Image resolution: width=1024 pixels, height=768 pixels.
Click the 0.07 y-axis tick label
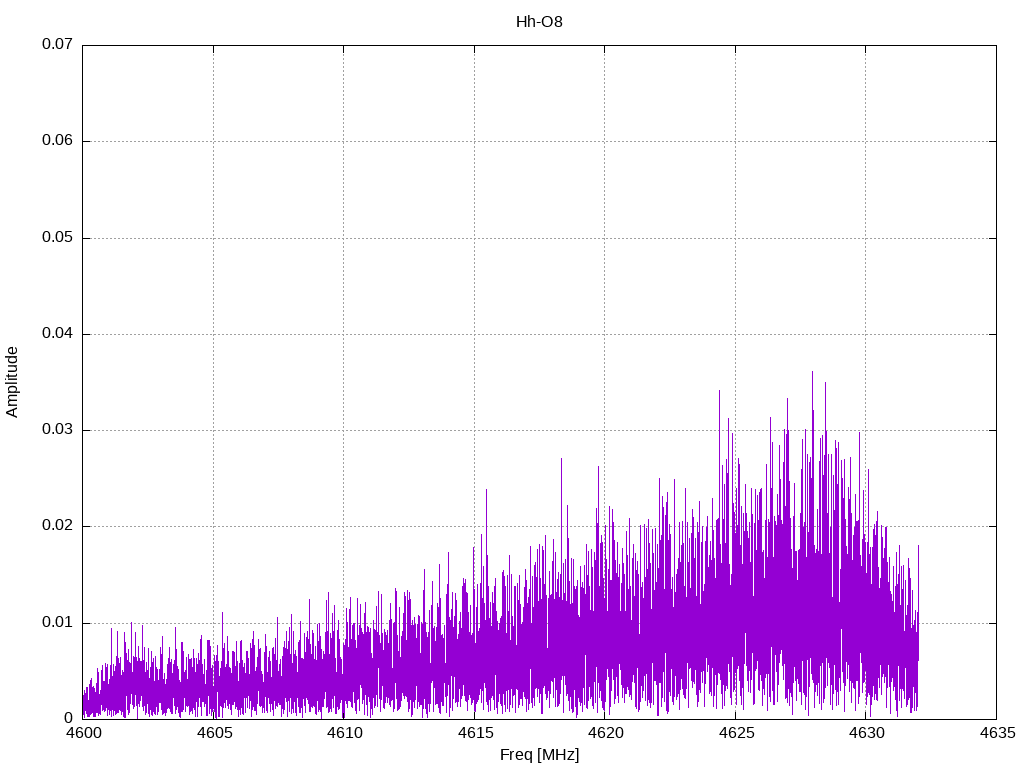click(x=57, y=45)
